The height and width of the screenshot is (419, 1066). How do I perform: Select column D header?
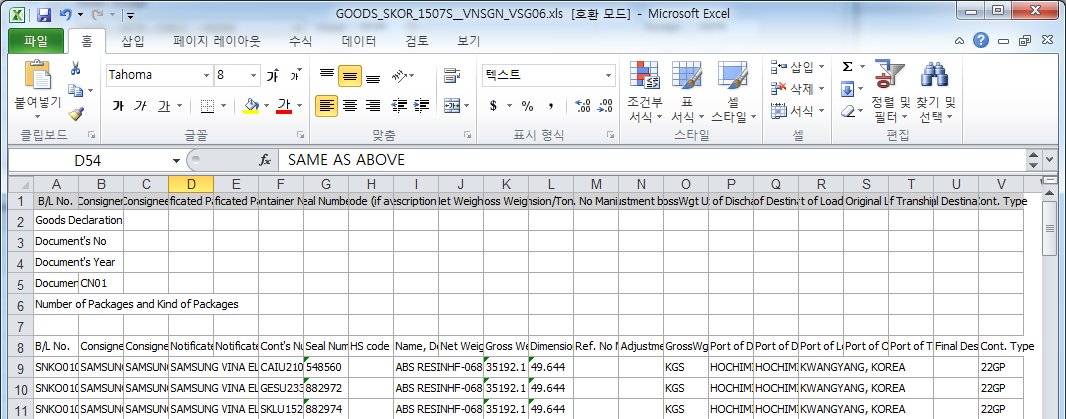pyautogui.click(x=191, y=184)
